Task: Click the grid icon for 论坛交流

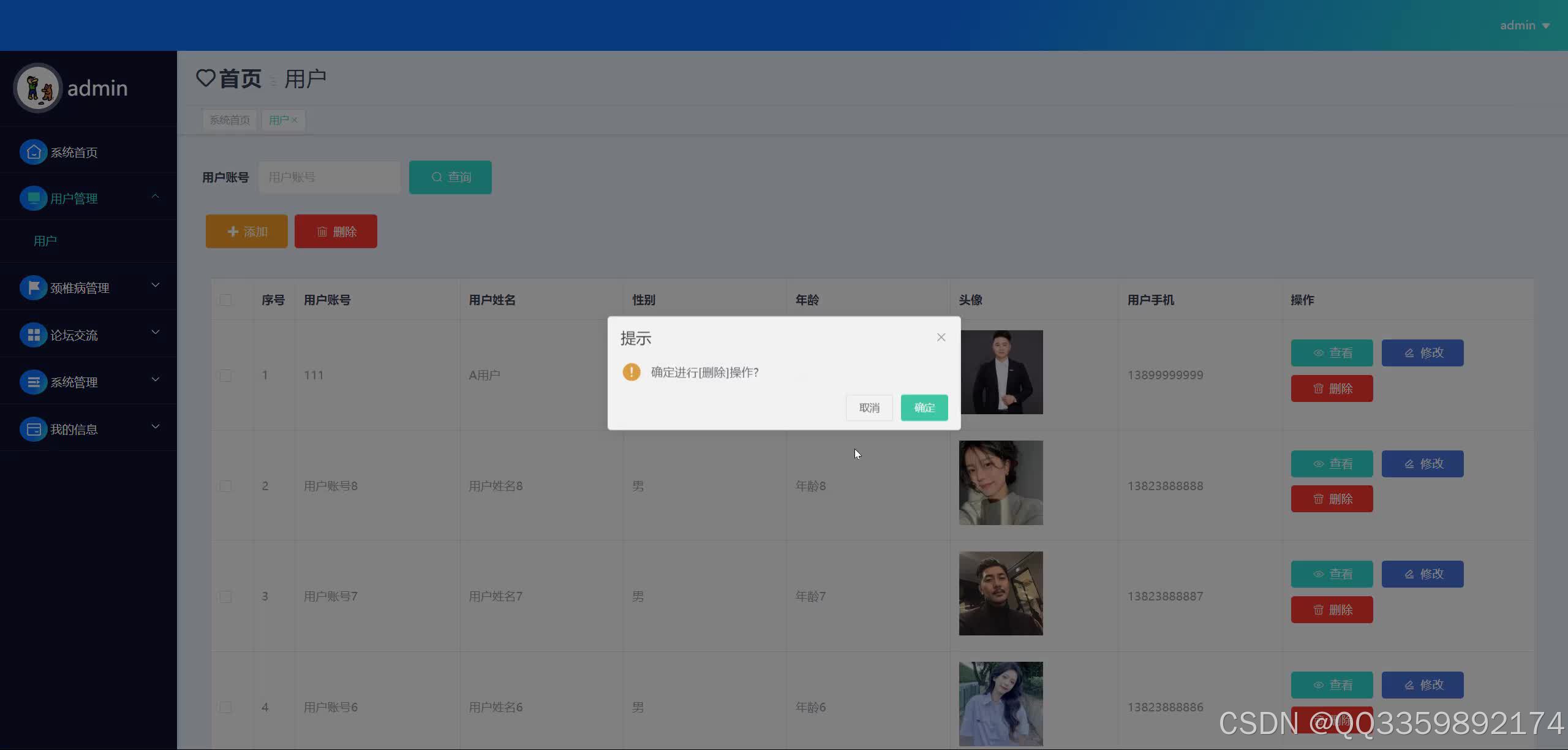Action: click(x=34, y=335)
